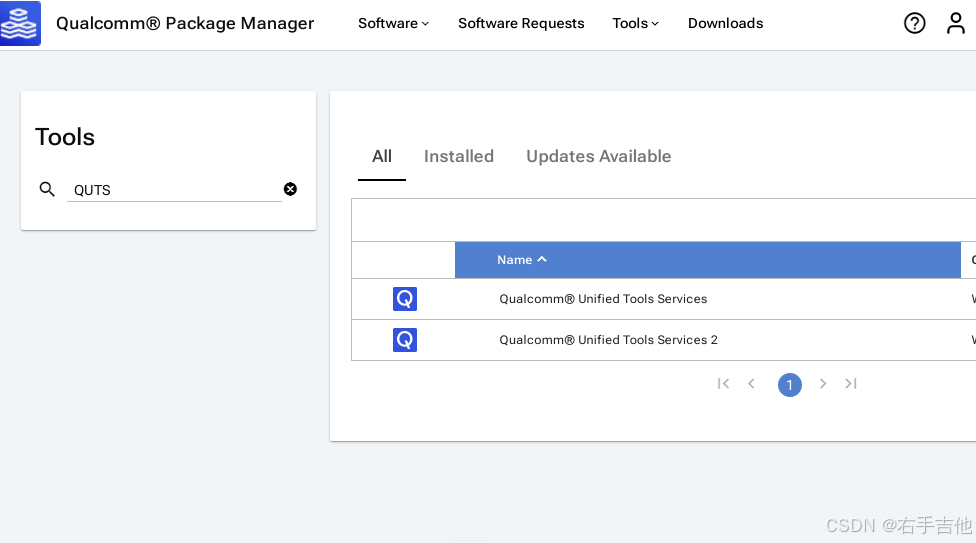Expand the Software dropdown menu
976x543 pixels.
[x=393, y=24]
